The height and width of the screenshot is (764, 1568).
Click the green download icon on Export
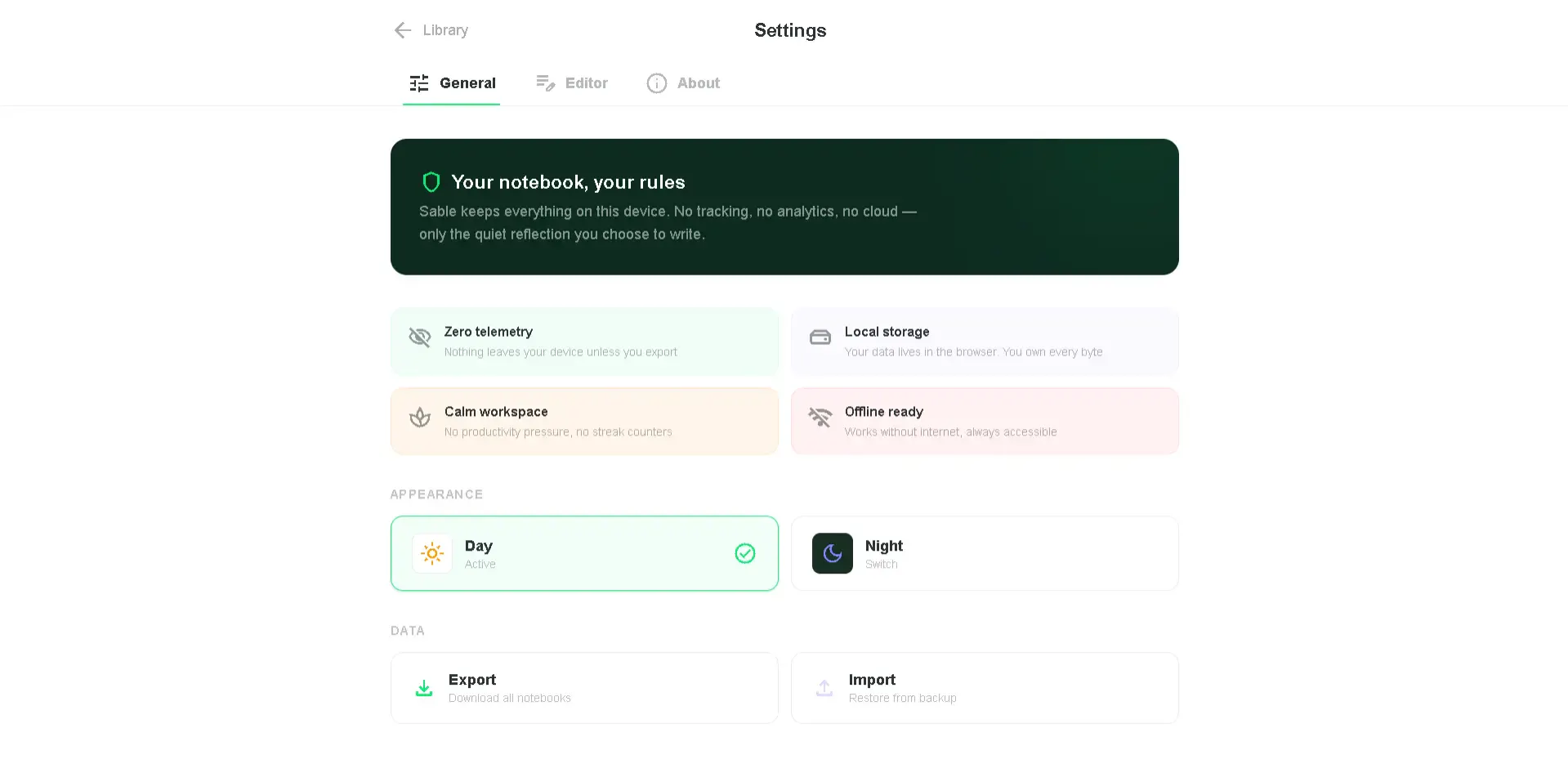point(424,688)
